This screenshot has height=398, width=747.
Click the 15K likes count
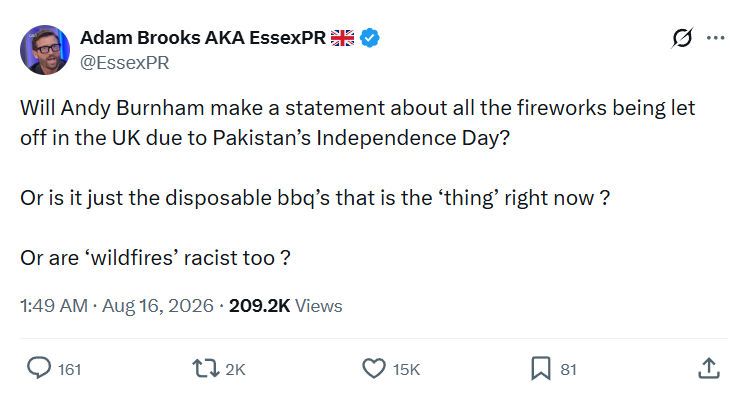(x=406, y=369)
